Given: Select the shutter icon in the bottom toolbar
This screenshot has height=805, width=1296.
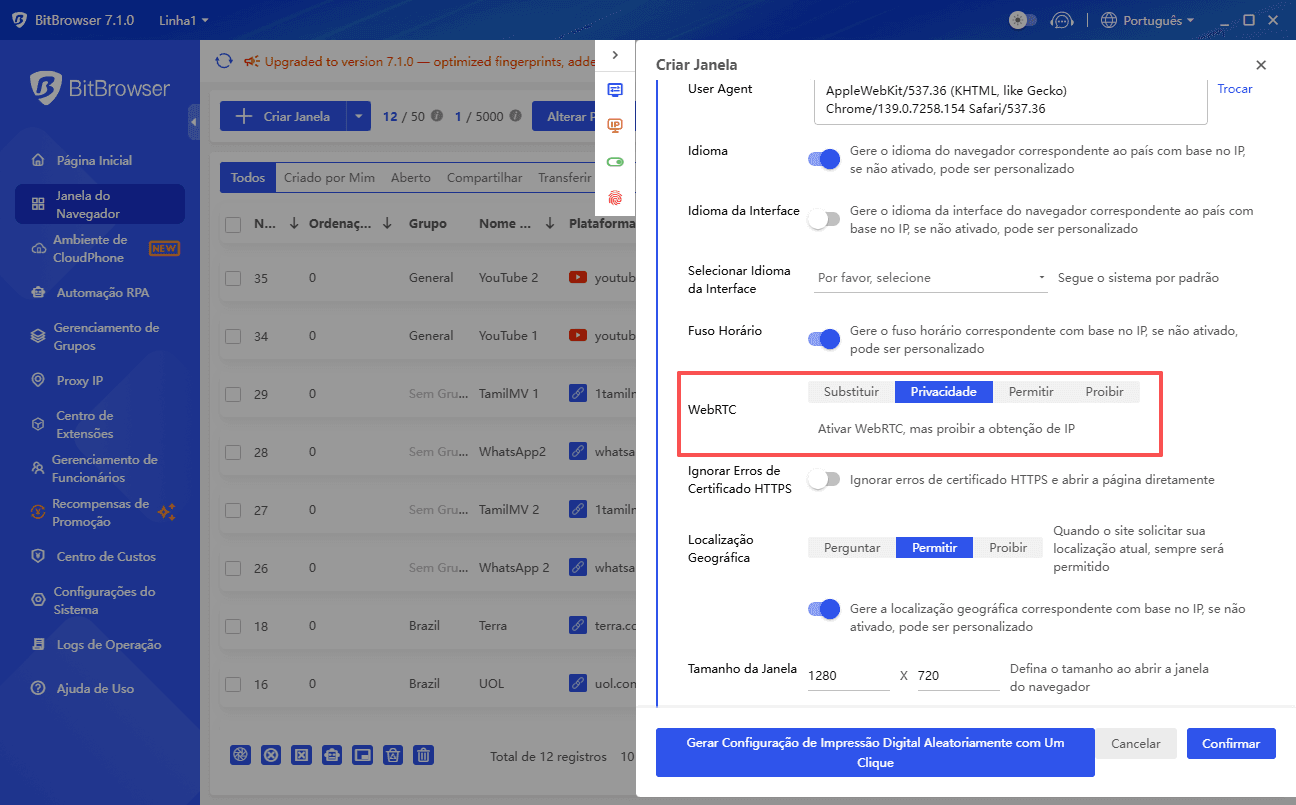Looking at the screenshot, I should pyautogui.click(x=240, y=755).
